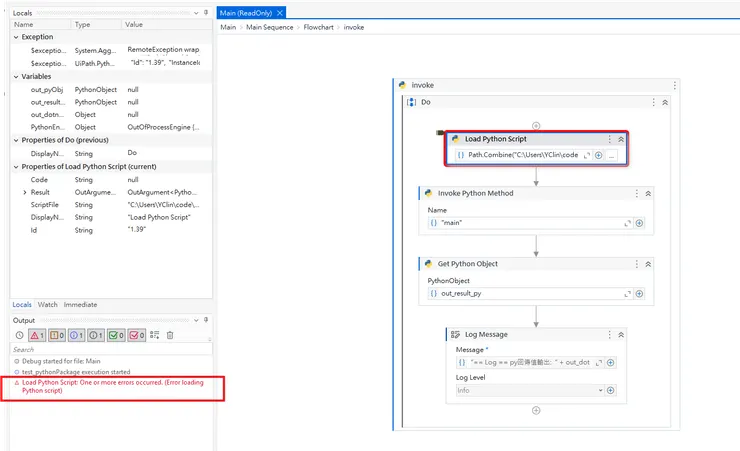Expand editor for Log Message text
Screen dimensions: 740x451
click(599, 363)
